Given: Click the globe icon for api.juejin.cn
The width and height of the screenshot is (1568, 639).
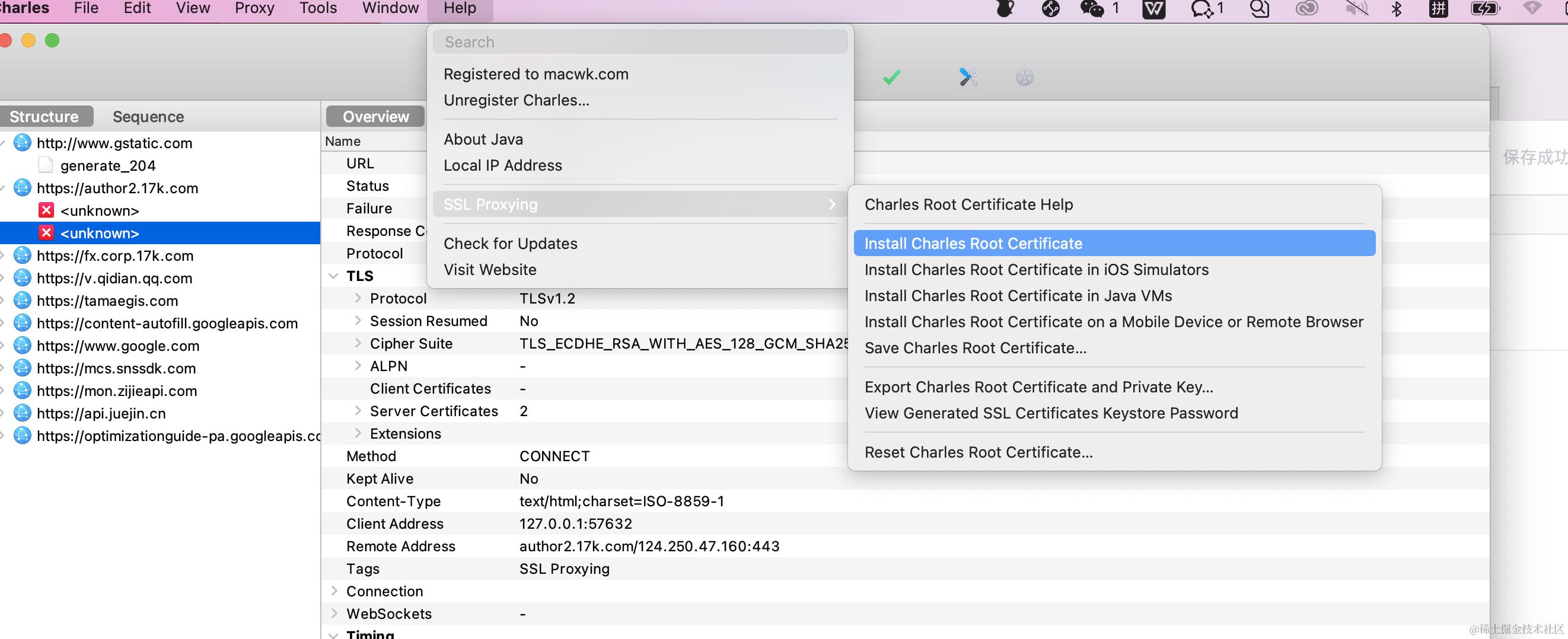Looking at the screenshot, I should [23, 413].
